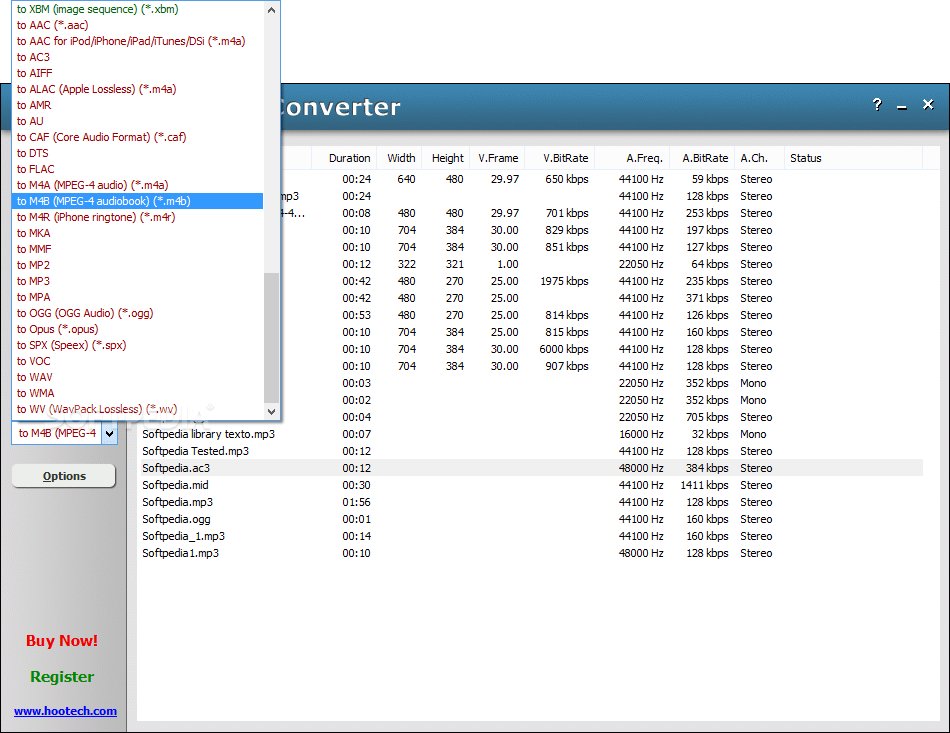Sort files by the Duration column header
Viewport: 950px width, 733px height.
348,157
